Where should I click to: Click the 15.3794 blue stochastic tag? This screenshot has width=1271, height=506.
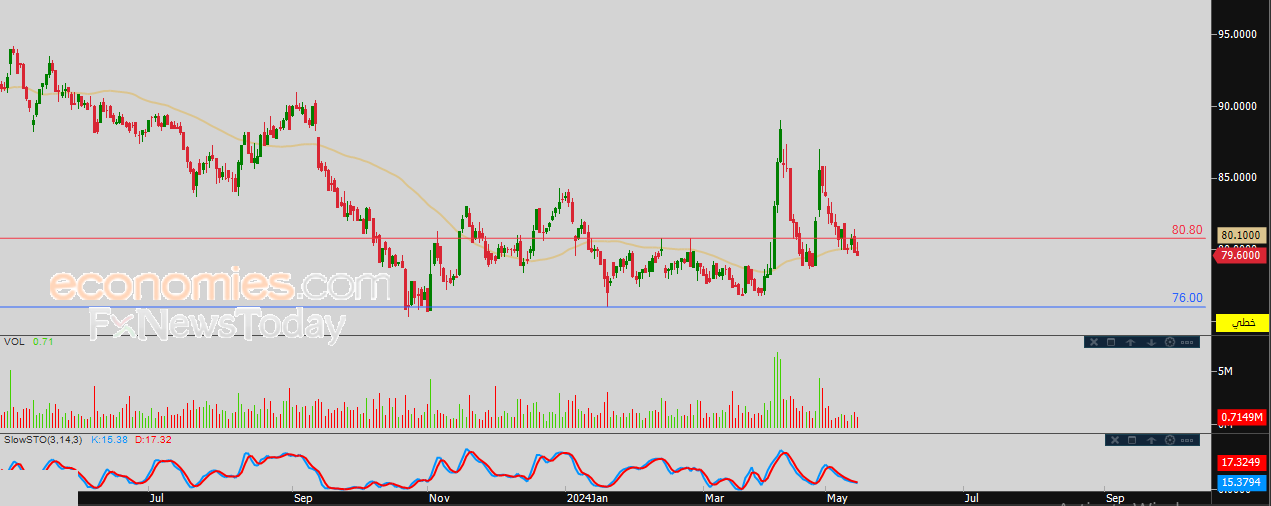click(x=1241, y=482)
